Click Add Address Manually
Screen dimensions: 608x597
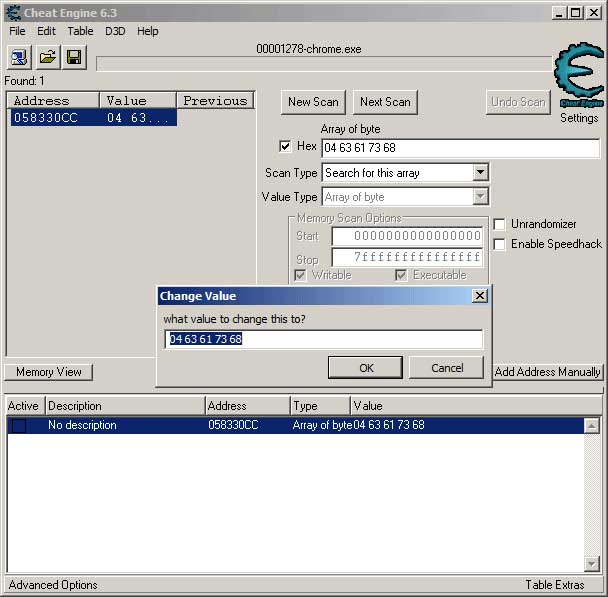547,372
